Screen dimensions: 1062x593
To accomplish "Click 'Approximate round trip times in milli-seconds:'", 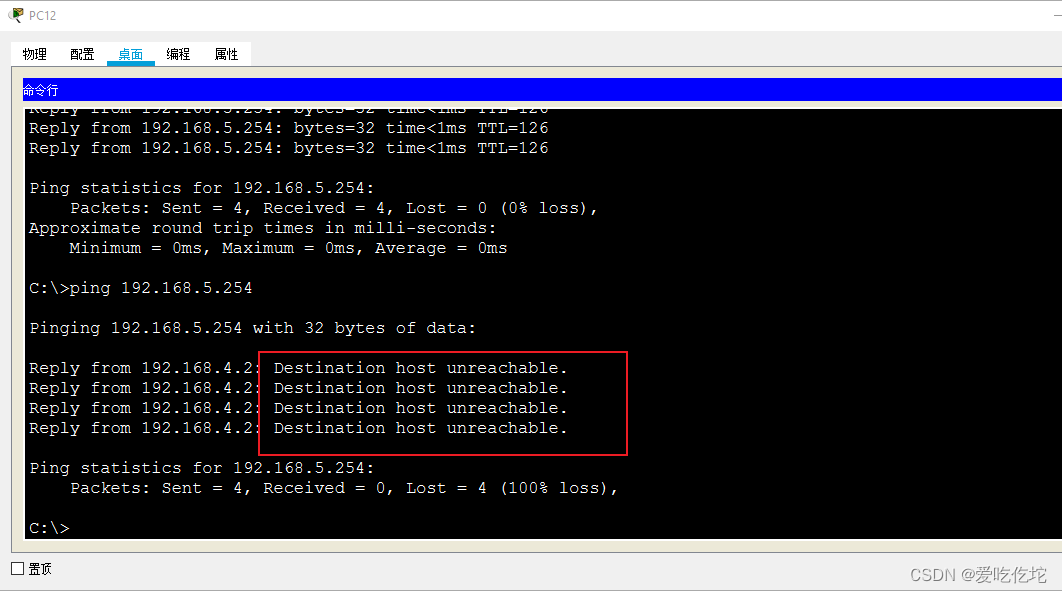I will (x=263, y=228).
